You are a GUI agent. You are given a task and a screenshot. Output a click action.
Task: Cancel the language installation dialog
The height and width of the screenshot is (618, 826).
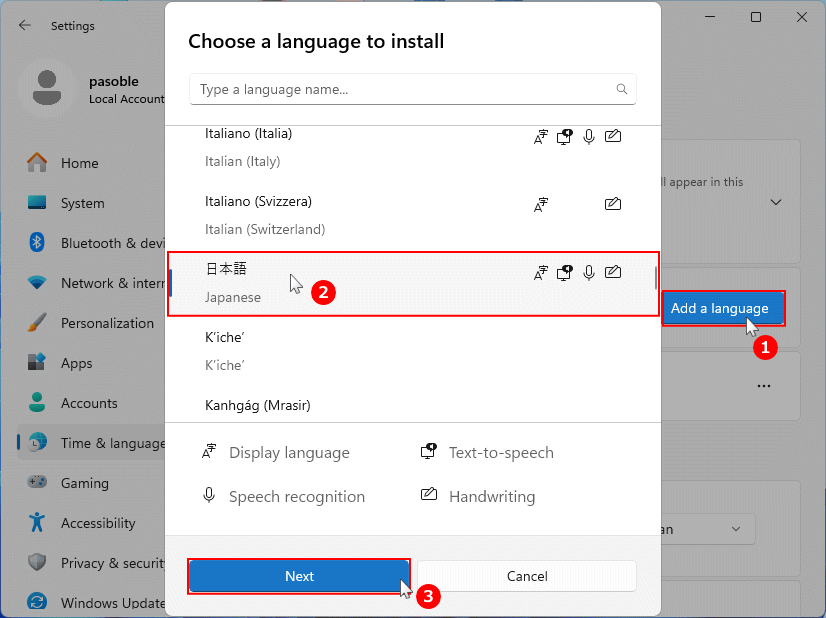point(527,576)
